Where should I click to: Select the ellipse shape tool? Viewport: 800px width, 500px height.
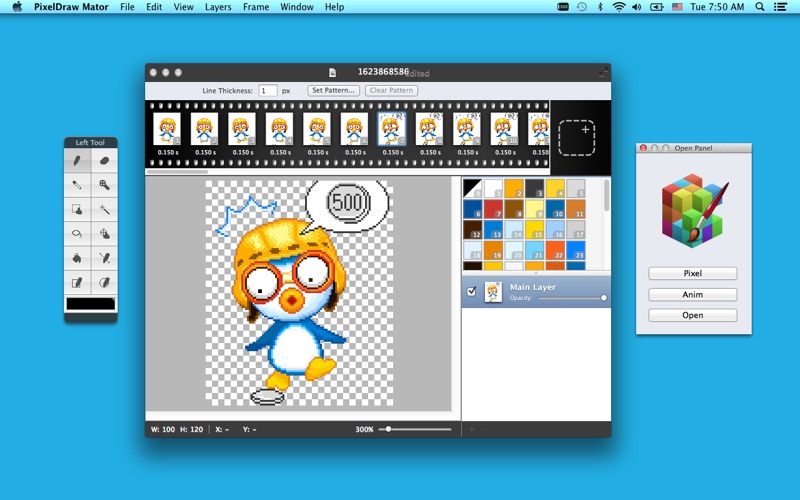[104, 282]
